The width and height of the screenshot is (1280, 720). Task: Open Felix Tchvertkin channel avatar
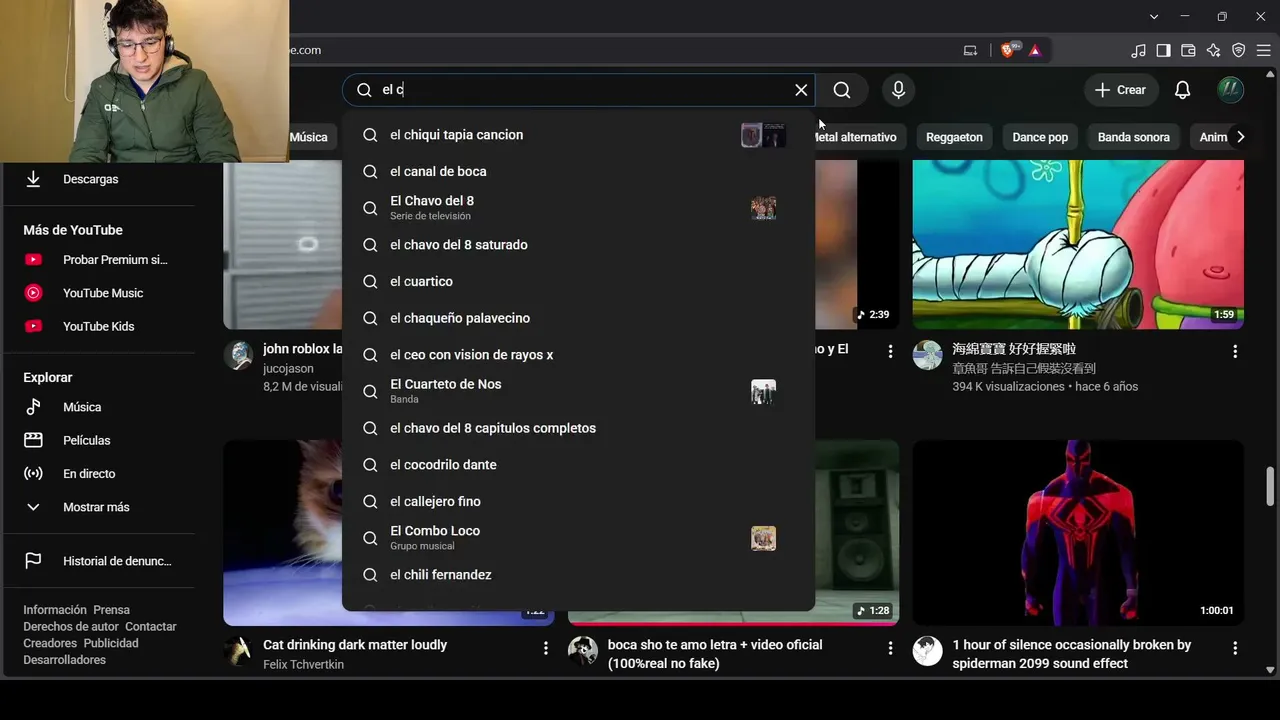click(238, 651)
